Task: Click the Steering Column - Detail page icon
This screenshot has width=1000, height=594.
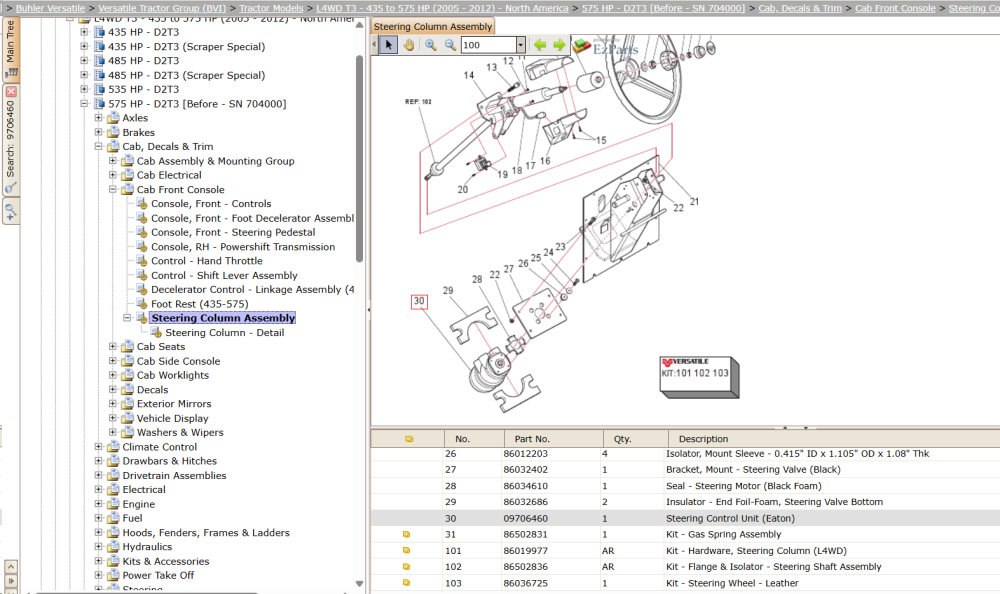Action: tap(156, 332)
